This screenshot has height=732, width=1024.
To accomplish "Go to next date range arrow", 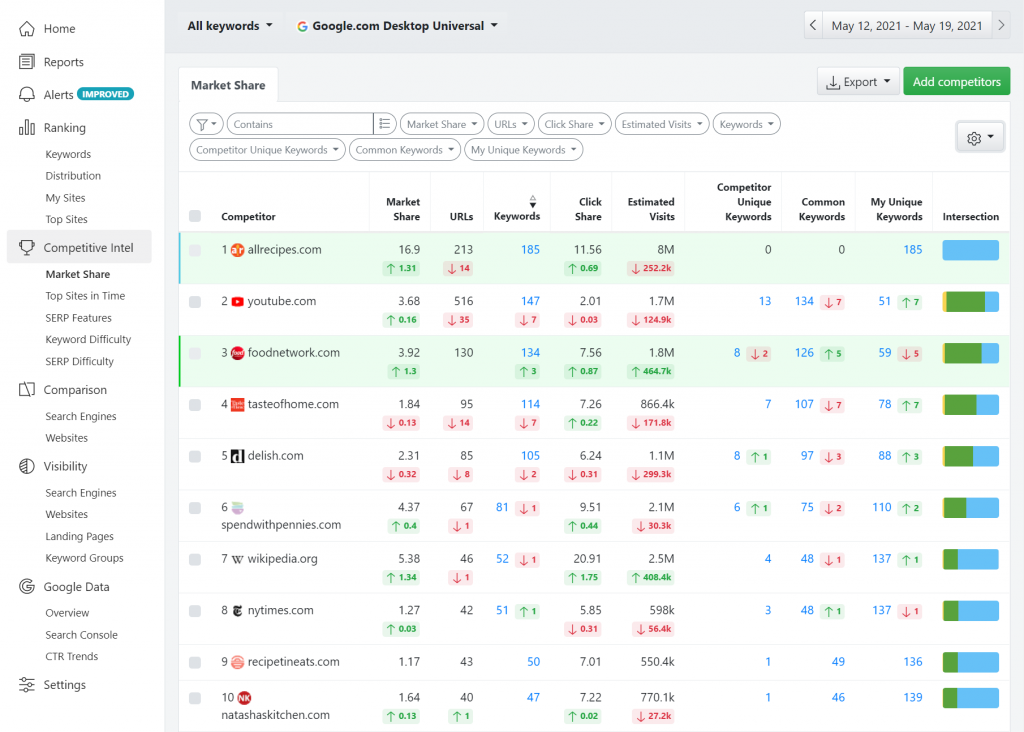I will click(x=1001, y=25).
